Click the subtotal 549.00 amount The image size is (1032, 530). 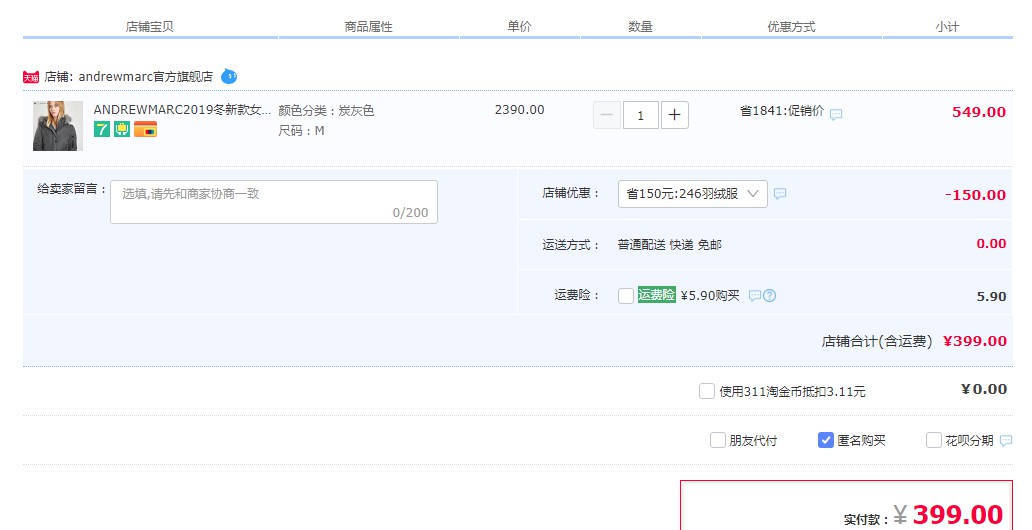point(979,112)
